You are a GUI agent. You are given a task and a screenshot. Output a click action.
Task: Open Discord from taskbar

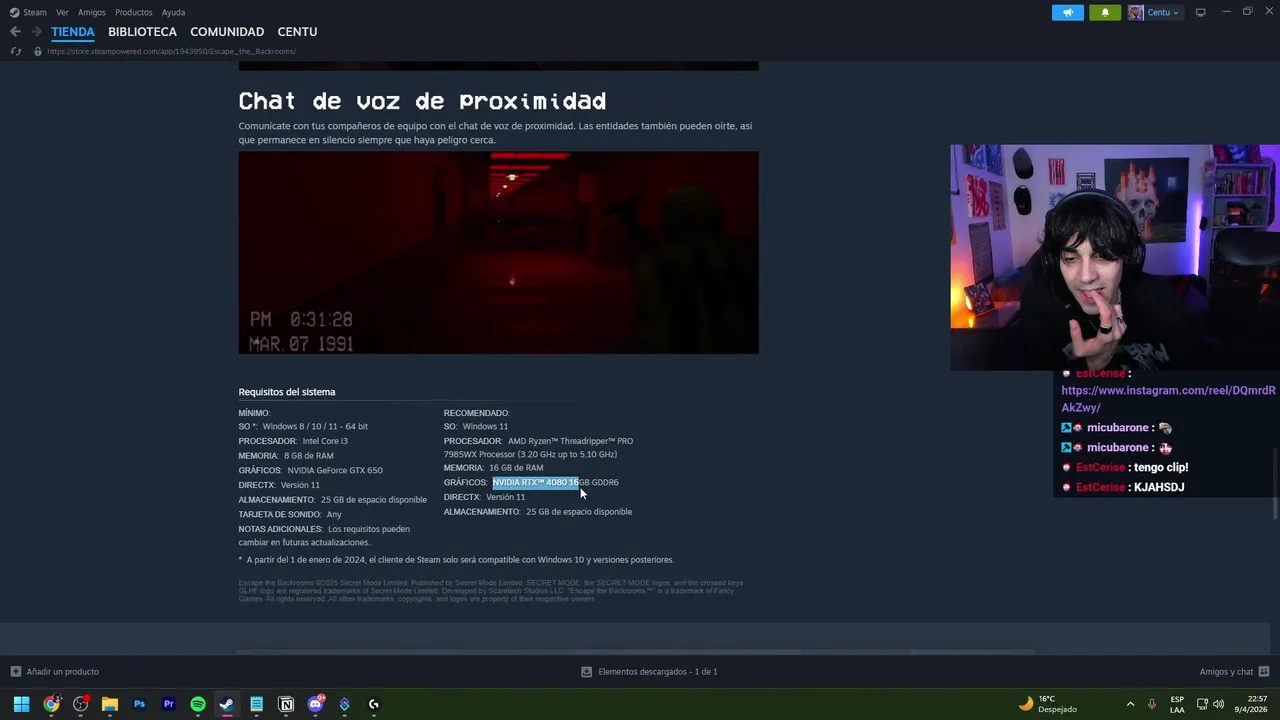click(315, 704)
